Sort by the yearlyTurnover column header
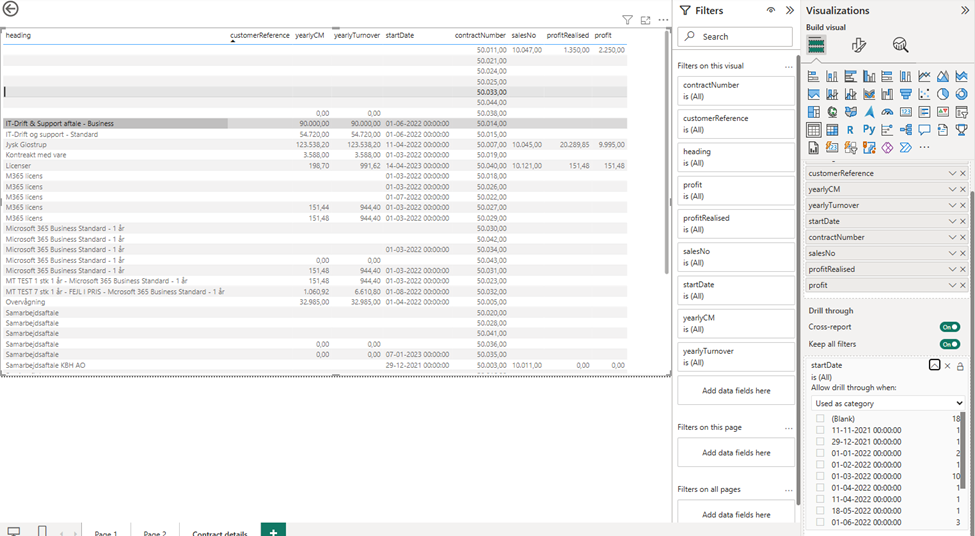 (356, 35)
